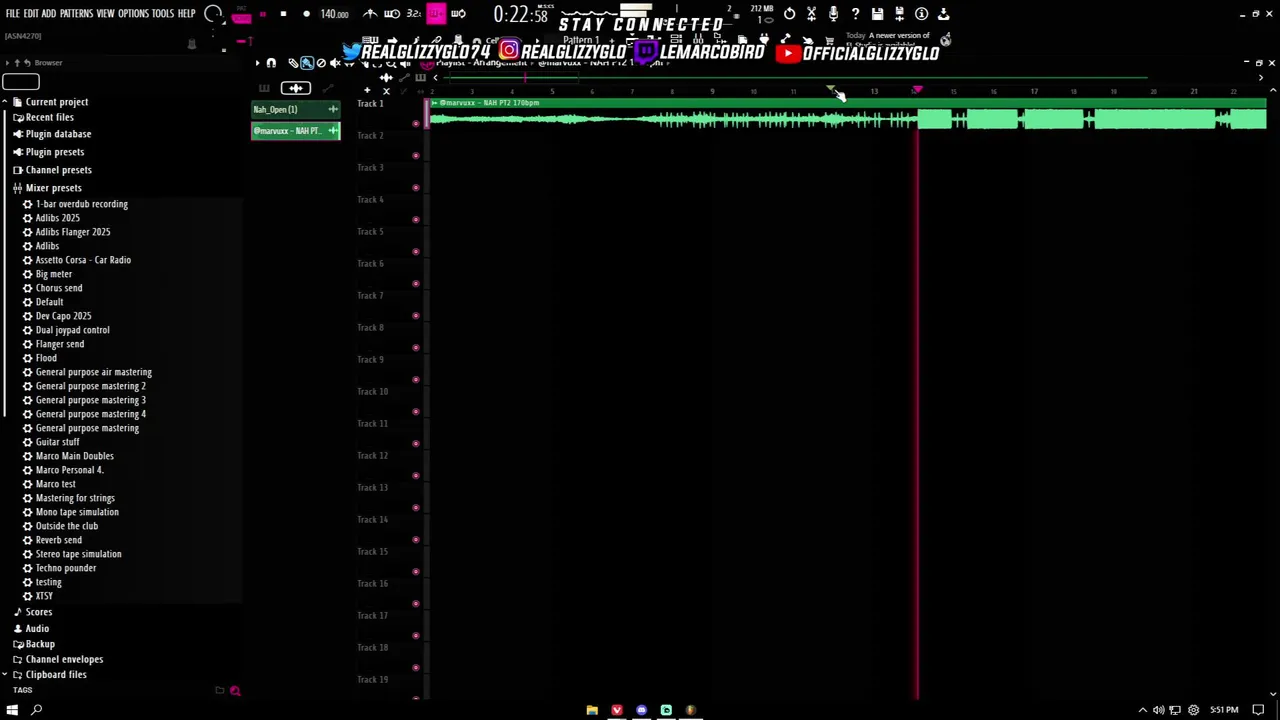1280x720 pixels.
Task: Click the question mark help icon
Action: pyautogui.click(x=855, y=14)
